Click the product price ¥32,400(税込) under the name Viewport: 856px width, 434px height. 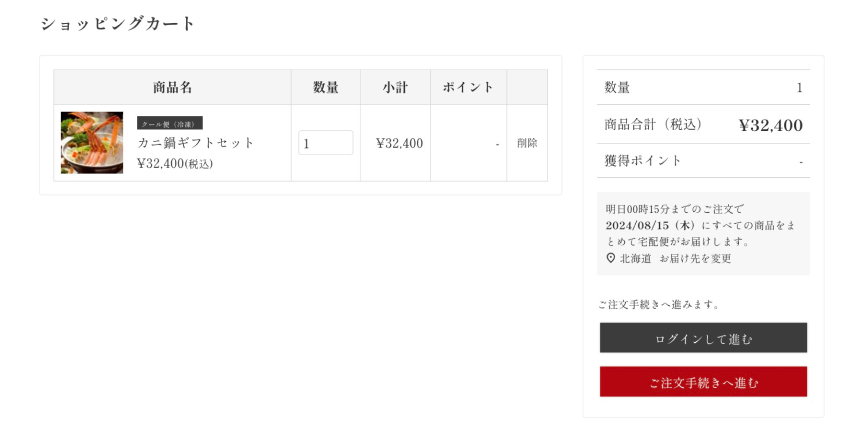tap(175, 163)
